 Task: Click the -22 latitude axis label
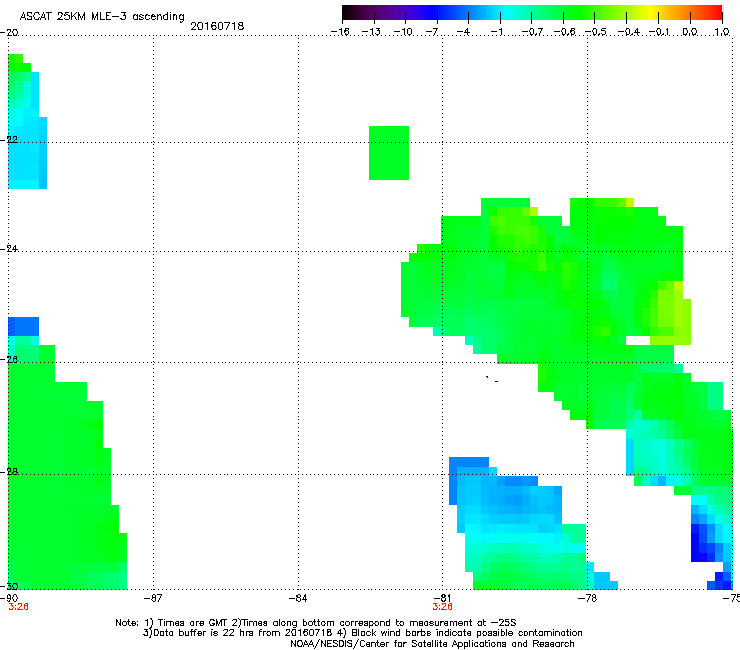[9, 140]
